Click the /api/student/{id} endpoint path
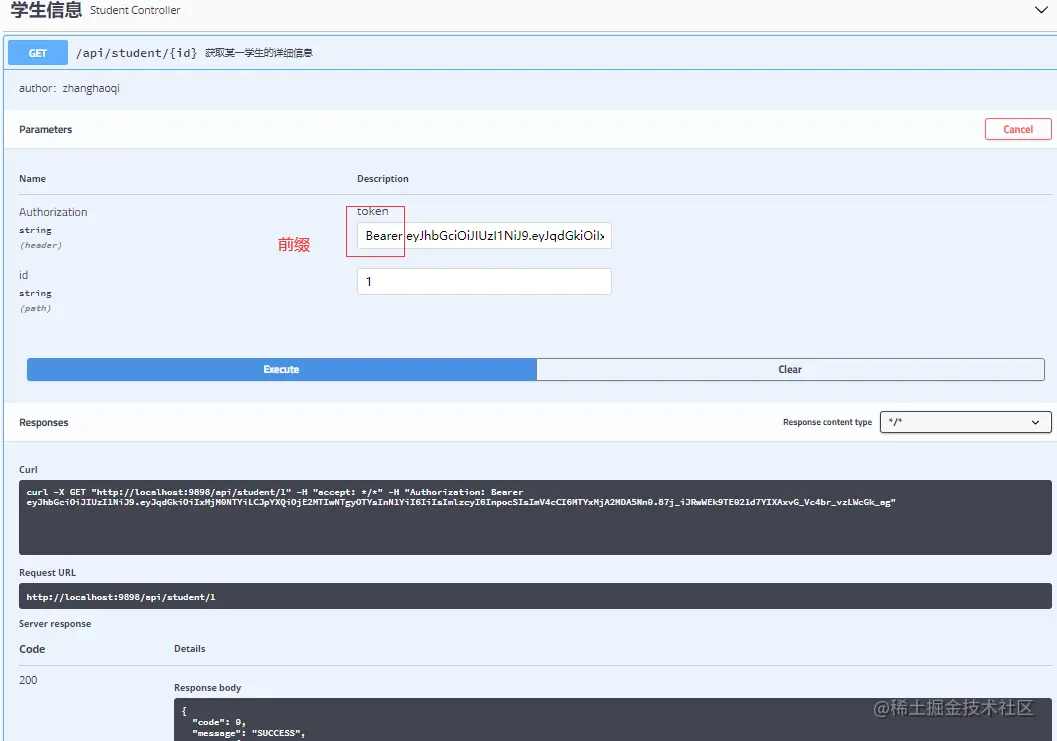 pyautogui.click(x=137, y=53)
